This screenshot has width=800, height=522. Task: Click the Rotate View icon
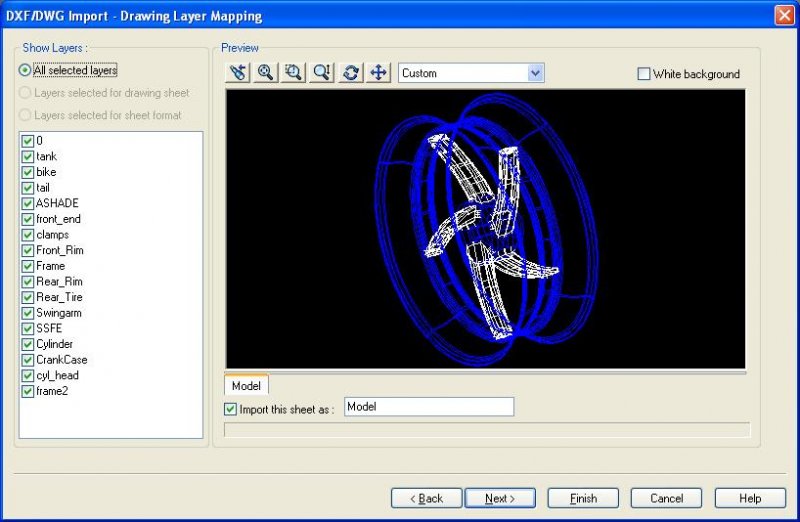point(351,72)
